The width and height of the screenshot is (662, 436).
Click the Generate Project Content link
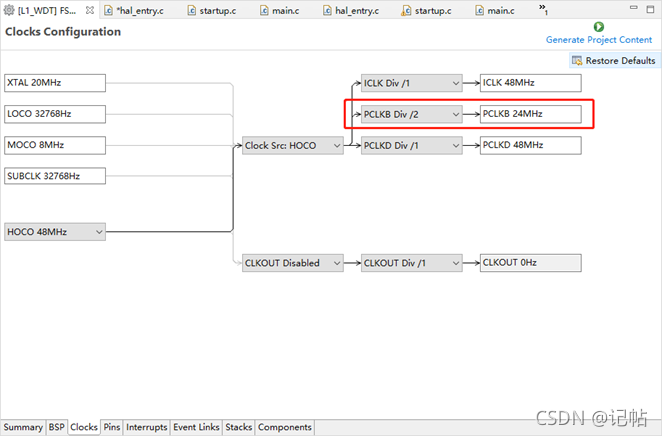599,40
